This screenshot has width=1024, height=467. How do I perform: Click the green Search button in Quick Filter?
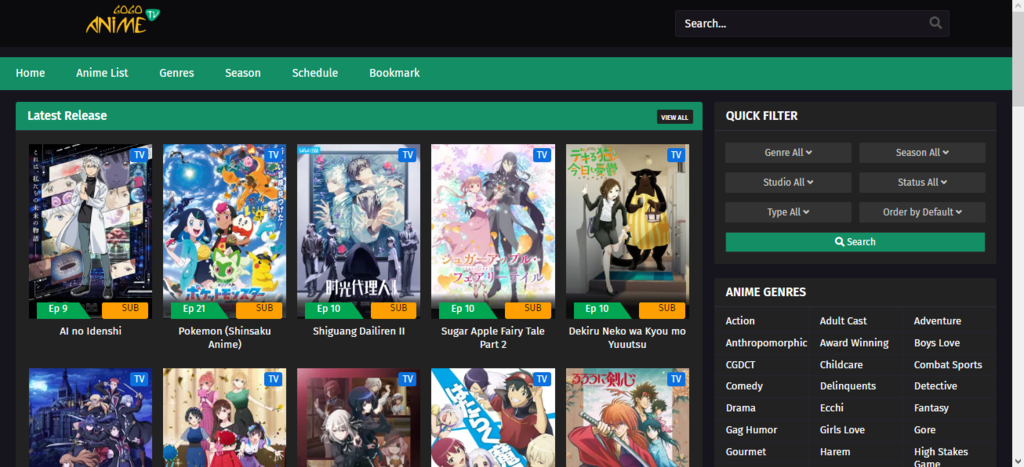tap(855, 242)
